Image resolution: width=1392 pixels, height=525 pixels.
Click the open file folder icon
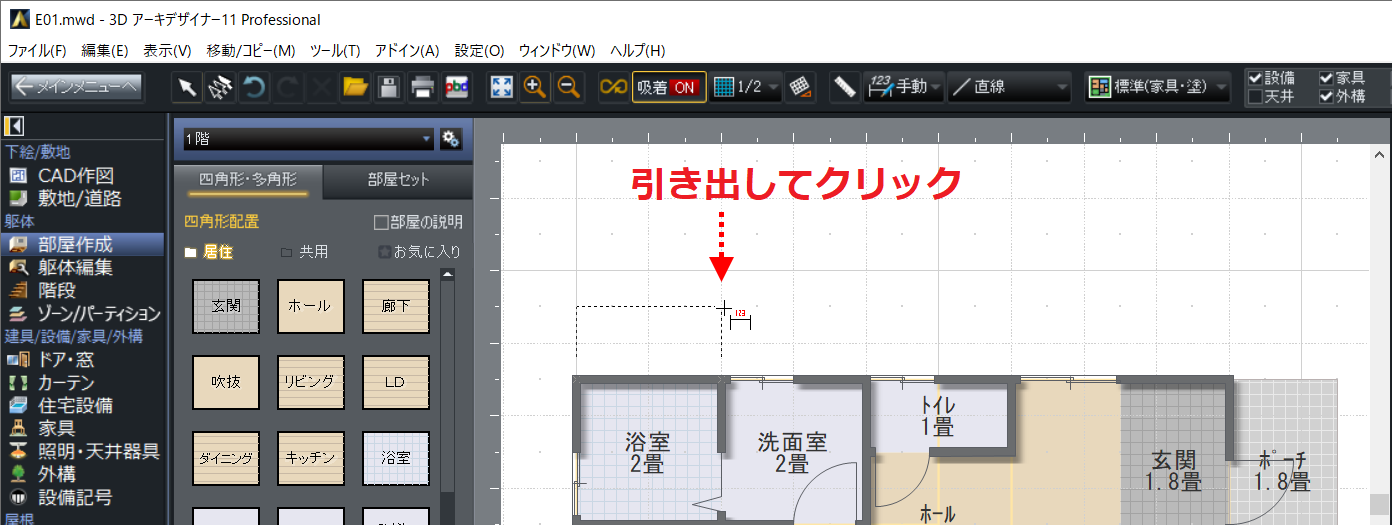[x=355, y=87]
